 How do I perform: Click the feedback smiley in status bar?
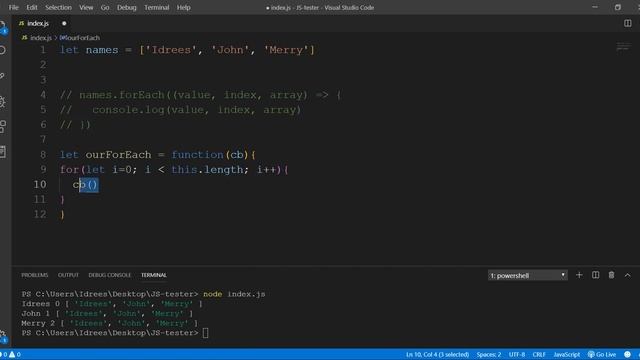click(x=627, y=354)
